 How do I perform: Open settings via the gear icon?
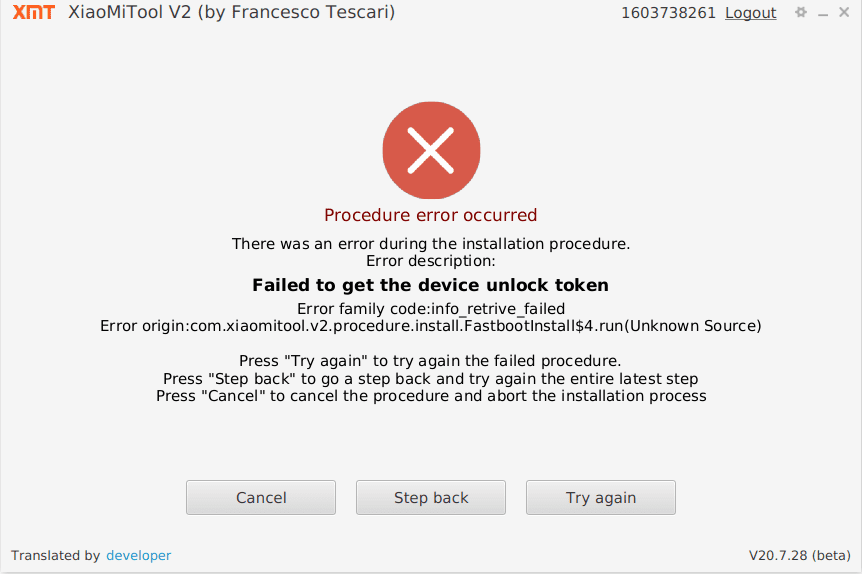[x=800, y=13]
